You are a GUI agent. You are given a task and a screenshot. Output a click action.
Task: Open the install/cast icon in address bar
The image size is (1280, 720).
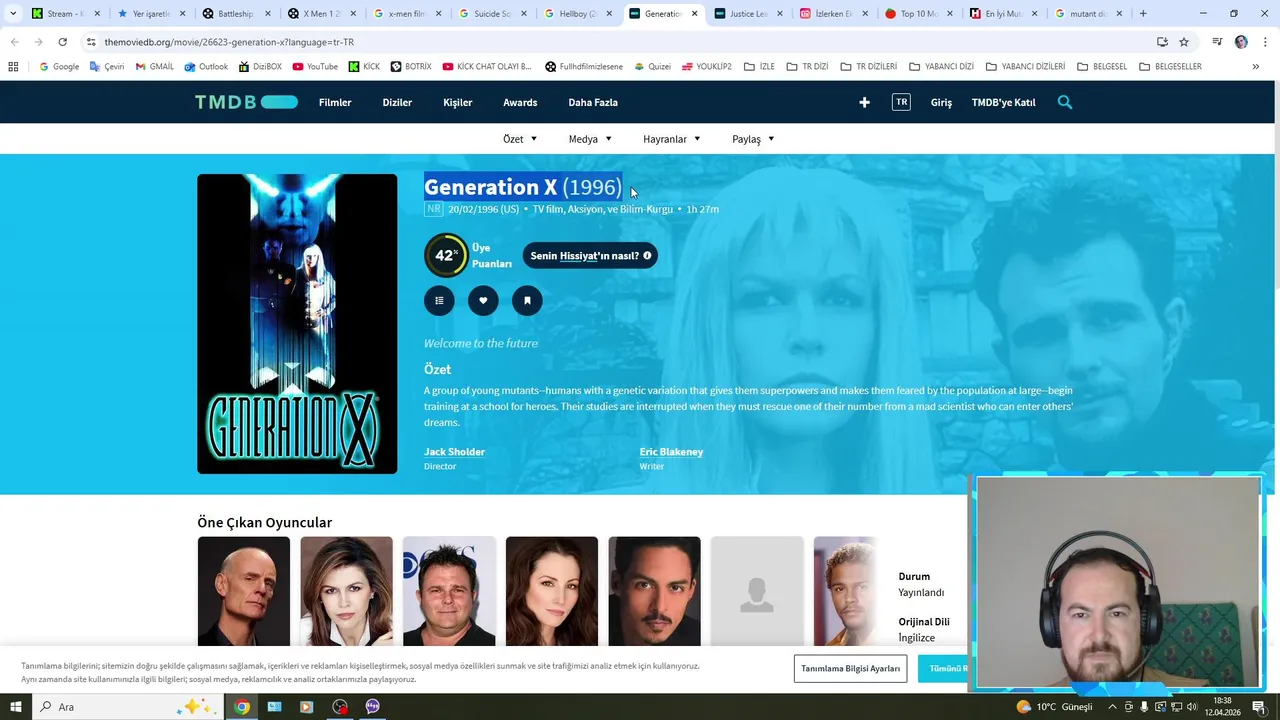(x=1162, y=42)
